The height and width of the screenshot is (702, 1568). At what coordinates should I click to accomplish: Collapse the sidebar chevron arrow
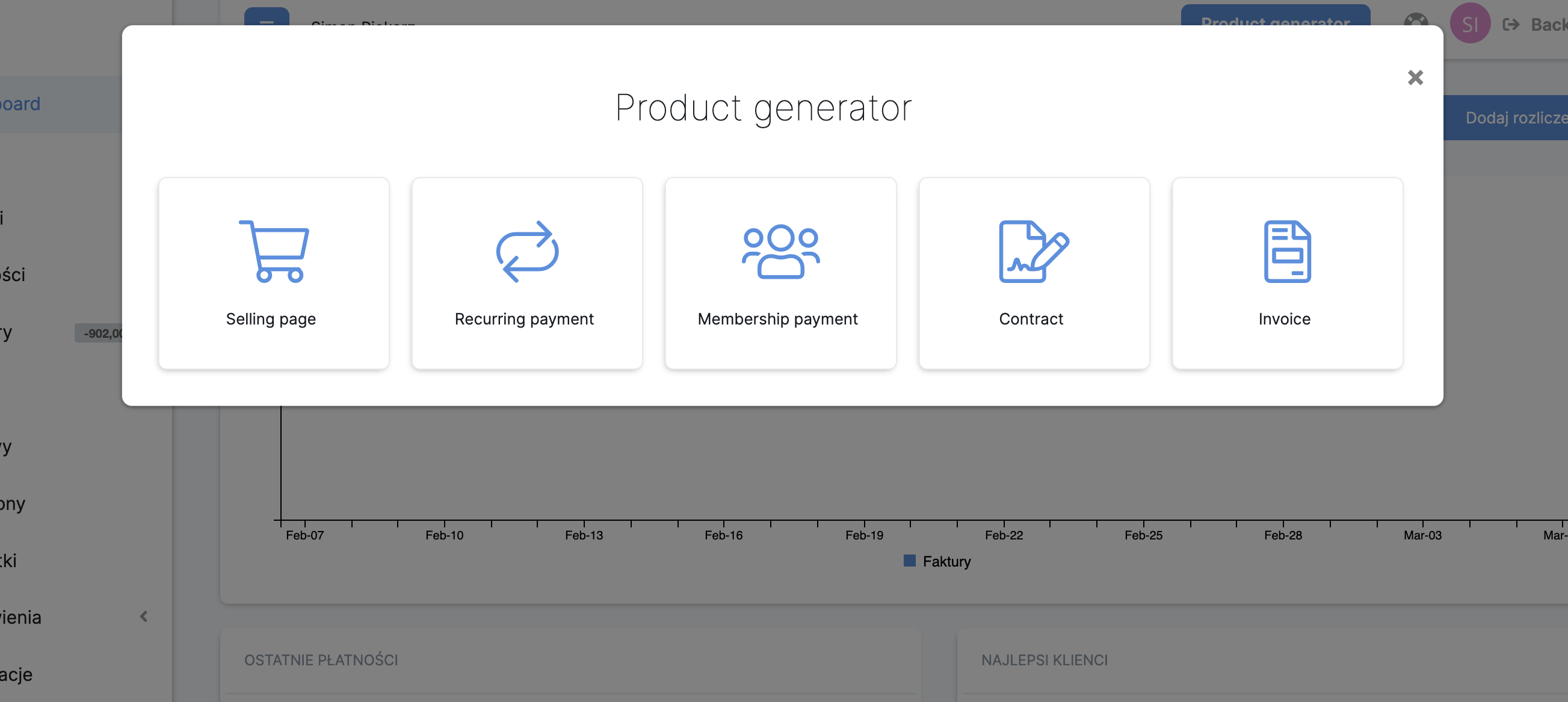click(x=144, y=617)
